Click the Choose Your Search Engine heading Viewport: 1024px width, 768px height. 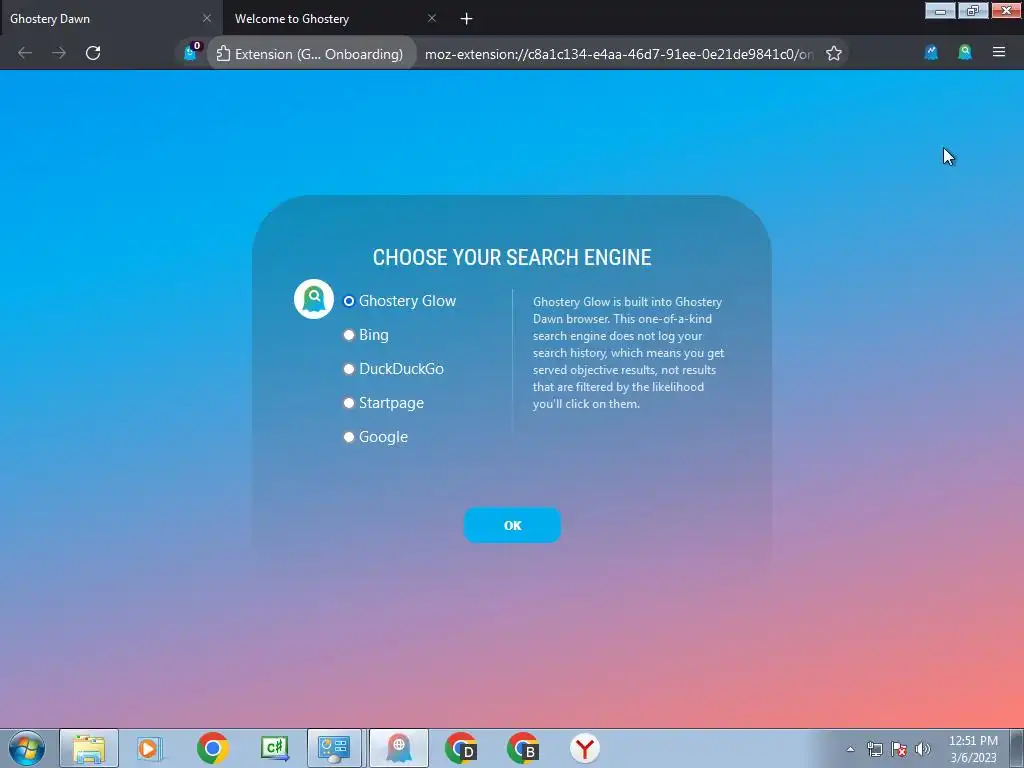[x=512, y=257]
